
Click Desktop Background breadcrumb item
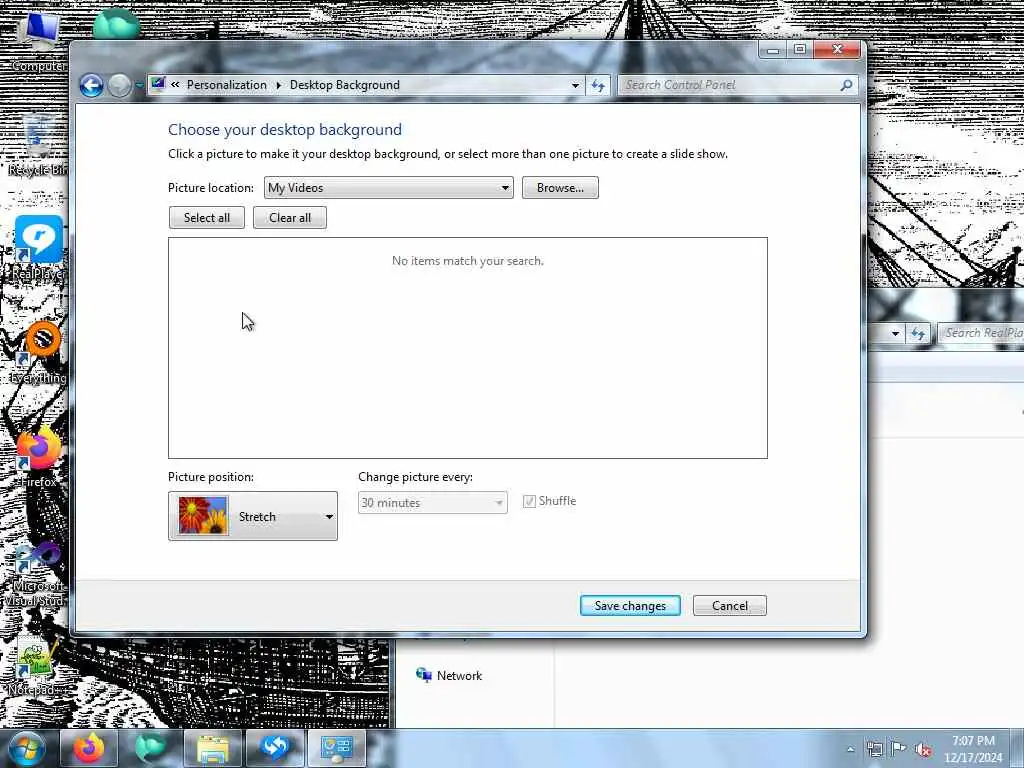pos(345,85)
